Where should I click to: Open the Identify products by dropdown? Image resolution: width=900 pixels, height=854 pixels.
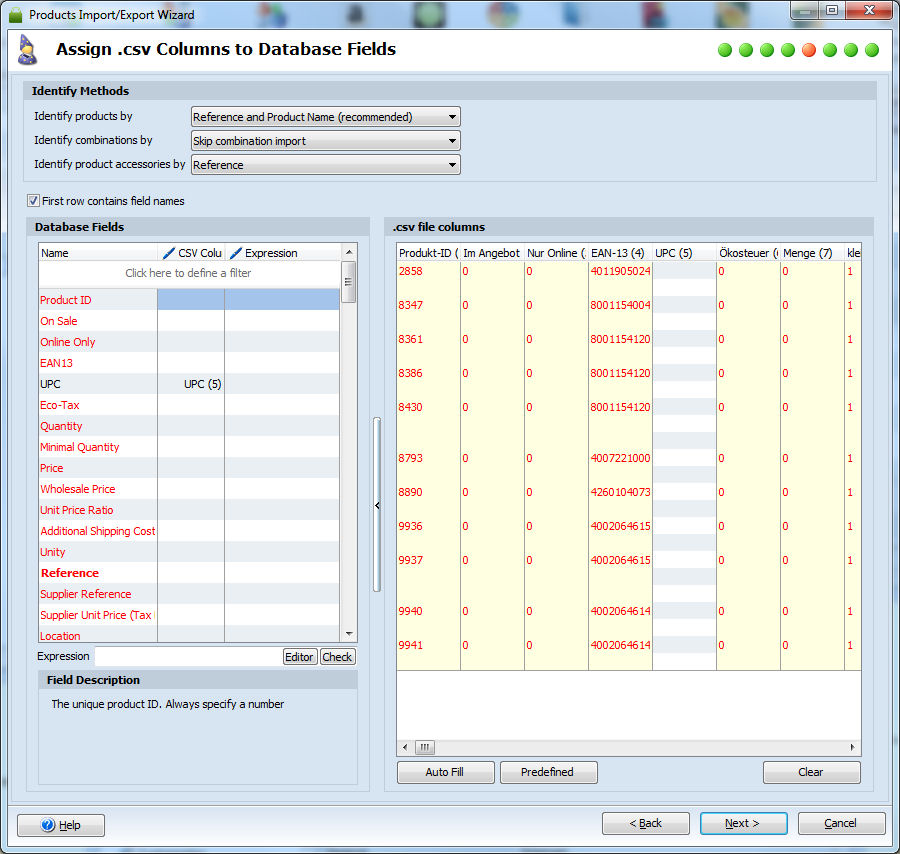[325, 117]
